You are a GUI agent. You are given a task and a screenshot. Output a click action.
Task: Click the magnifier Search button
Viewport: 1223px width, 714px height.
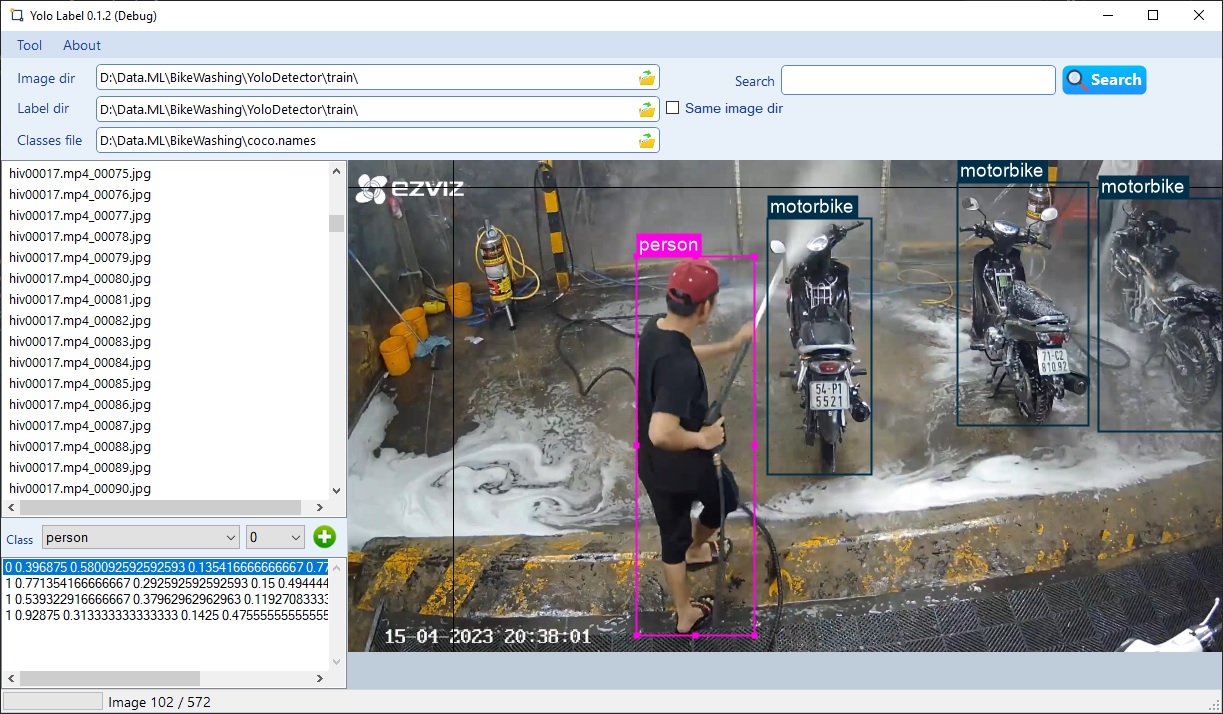pos(1104,80)
